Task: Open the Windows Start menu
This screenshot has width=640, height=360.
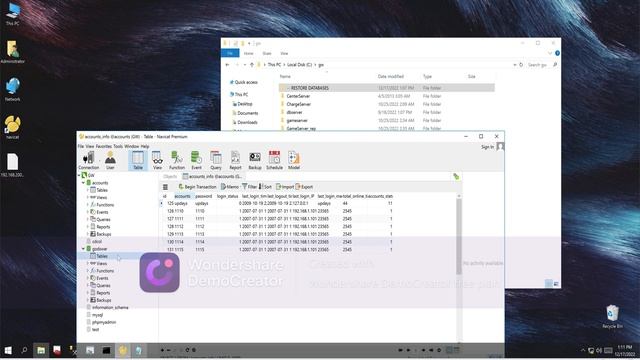Action: (8, 350)
